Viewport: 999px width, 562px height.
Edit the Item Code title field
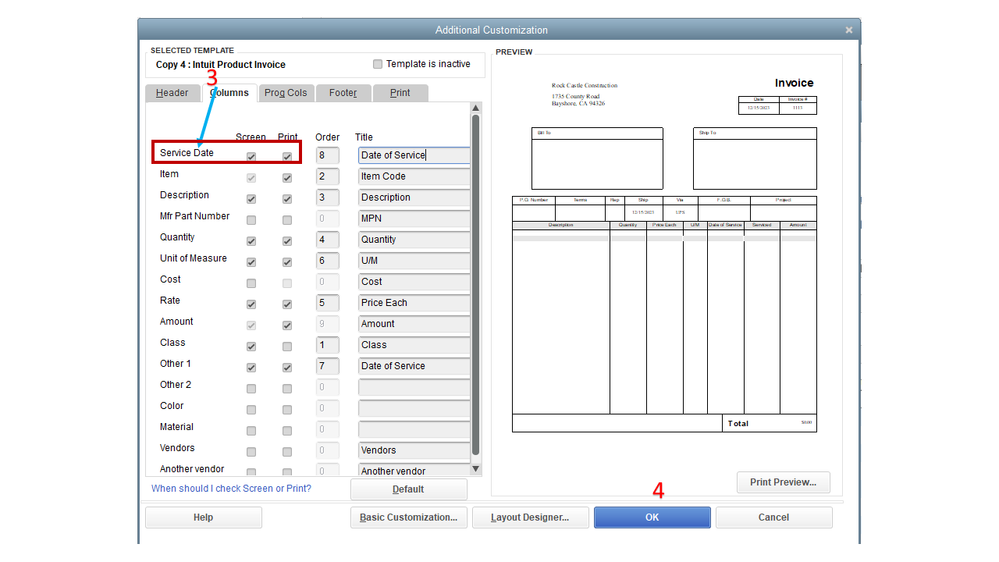coord(414,176)
